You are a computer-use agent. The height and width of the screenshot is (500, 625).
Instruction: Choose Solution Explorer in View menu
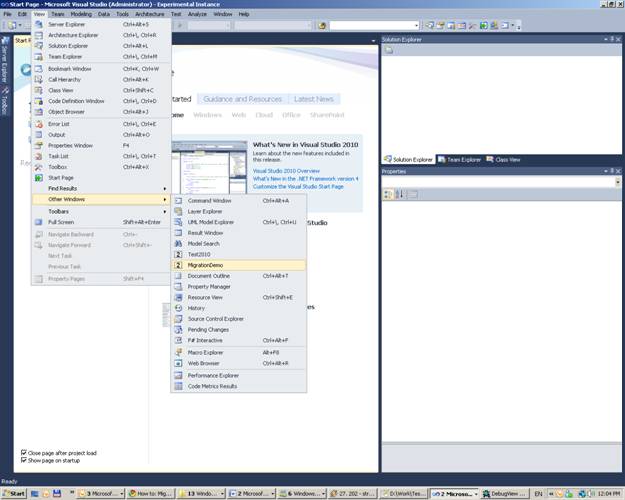pyautogui.click(x=101, y=46)
